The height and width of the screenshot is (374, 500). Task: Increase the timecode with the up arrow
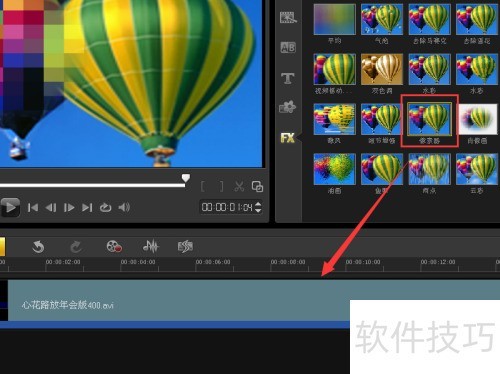tap(258, 204)
